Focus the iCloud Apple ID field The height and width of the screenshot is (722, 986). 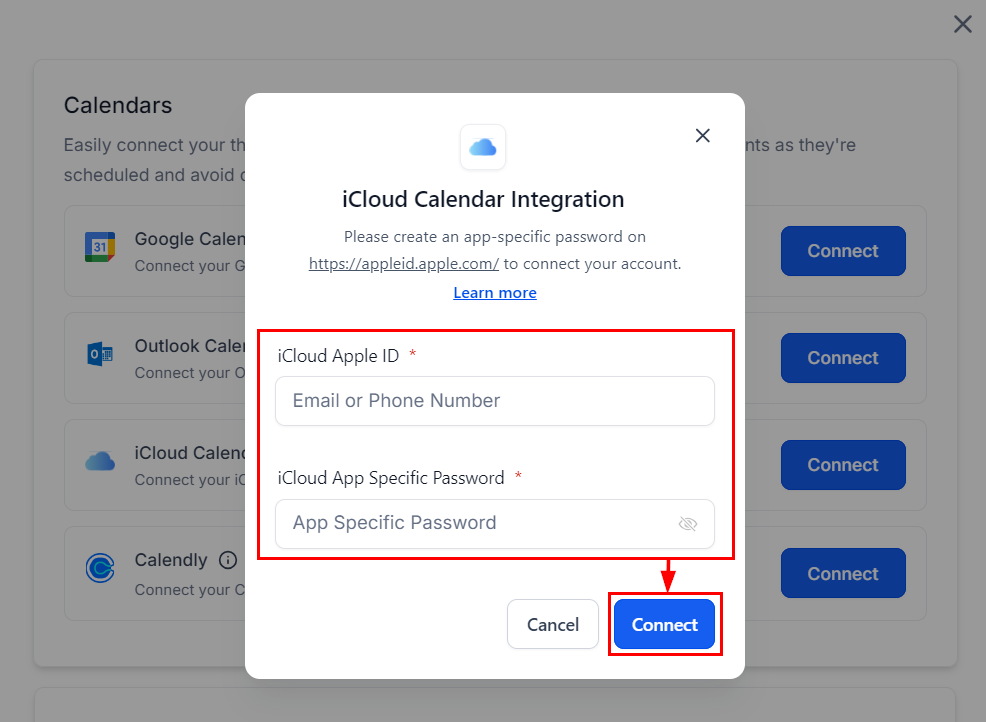(495, 401)
